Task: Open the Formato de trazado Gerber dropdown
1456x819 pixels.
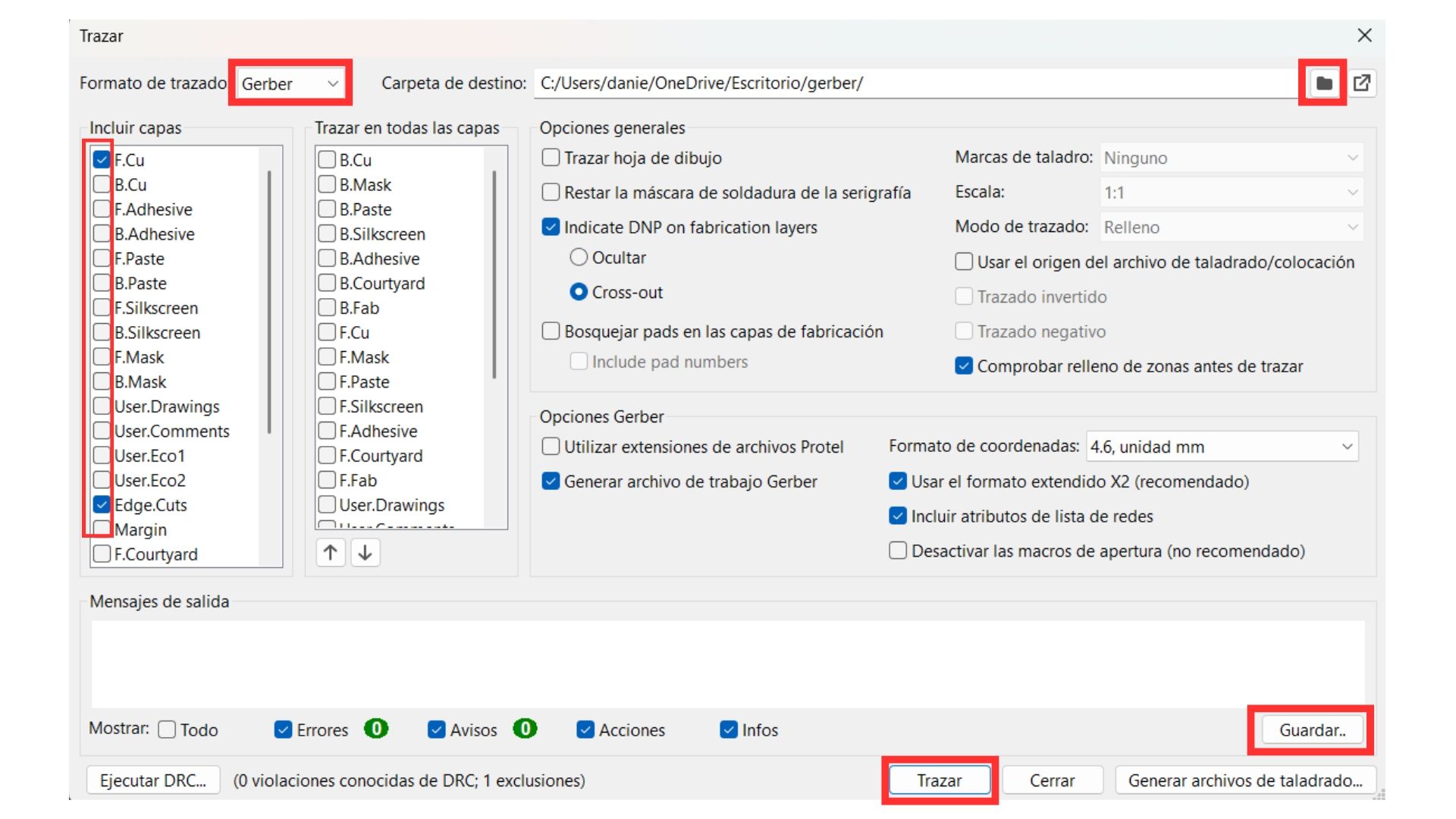Action: 290,83
